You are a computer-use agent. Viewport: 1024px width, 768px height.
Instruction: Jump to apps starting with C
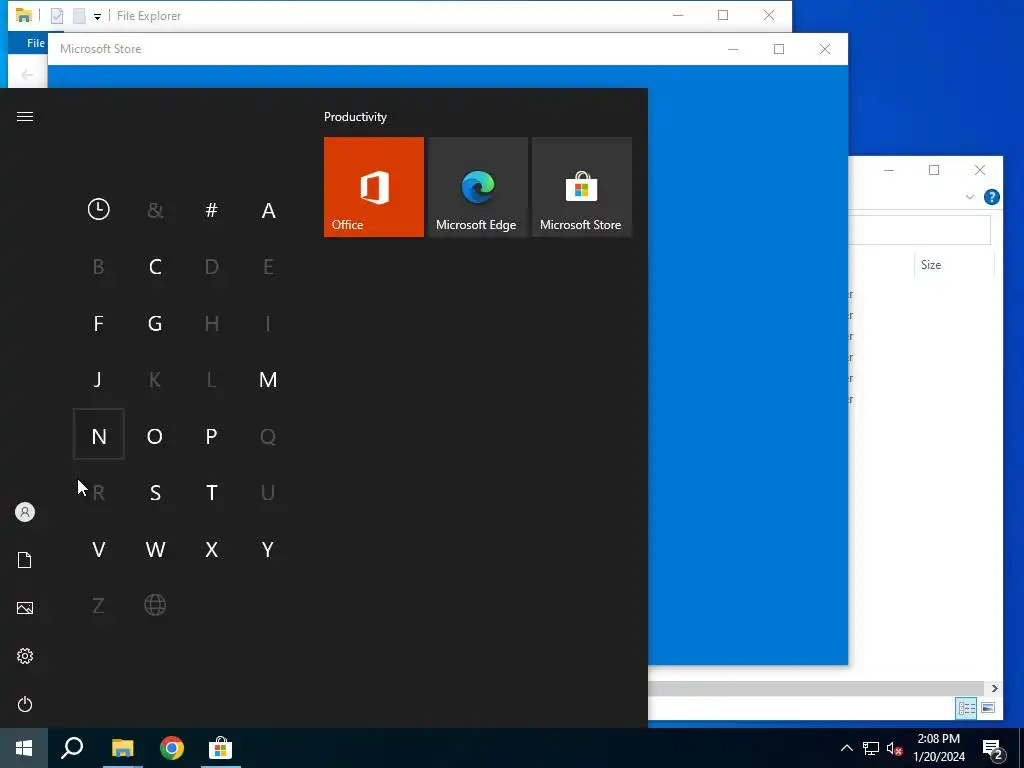[155, 266]
